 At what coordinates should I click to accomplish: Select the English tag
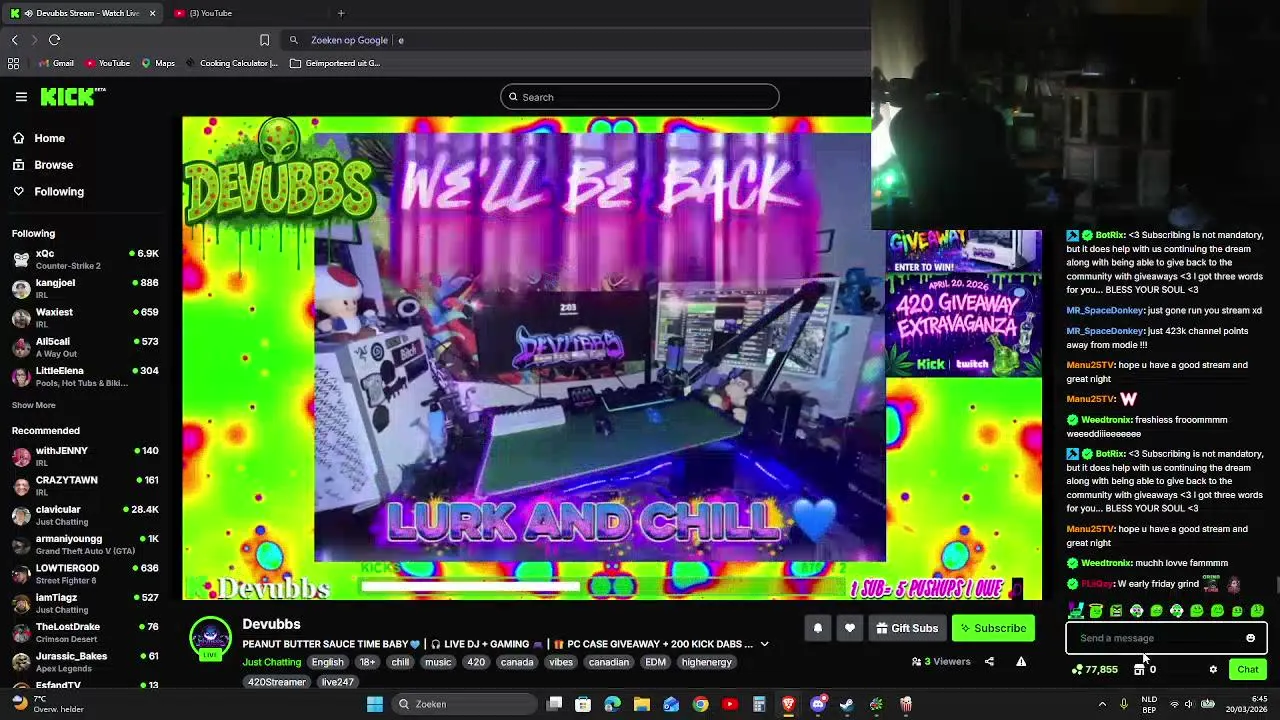[x=327, y=662]
